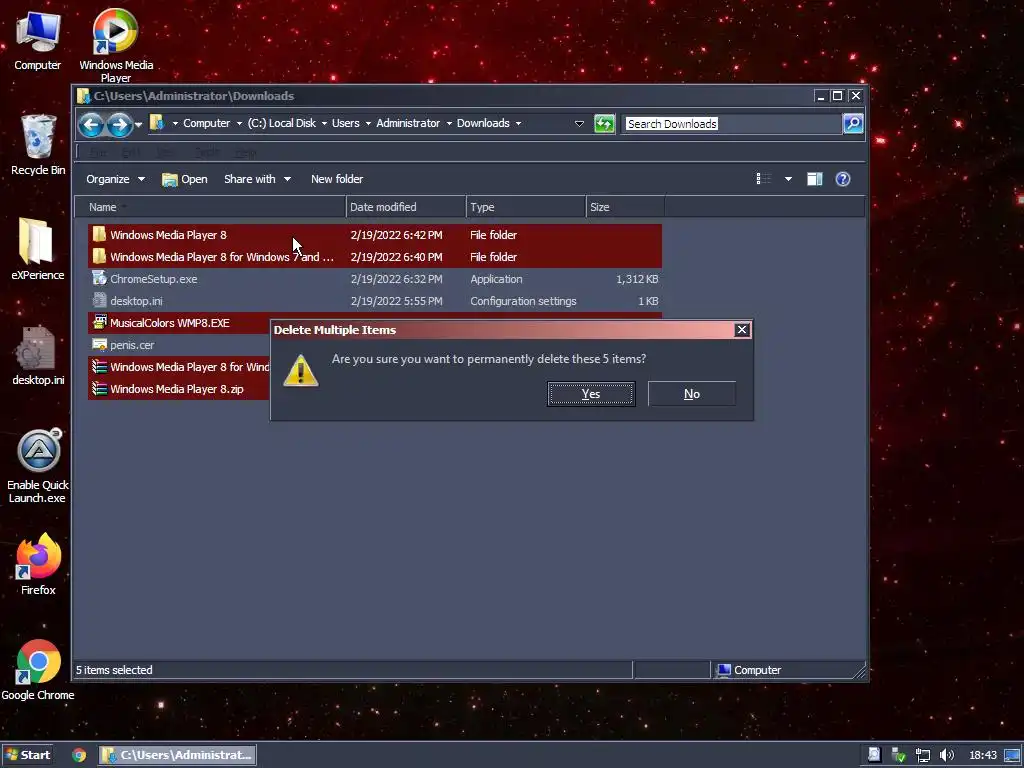
Task: Expand the view options dropdown arrow
Action: click(788, 179)
